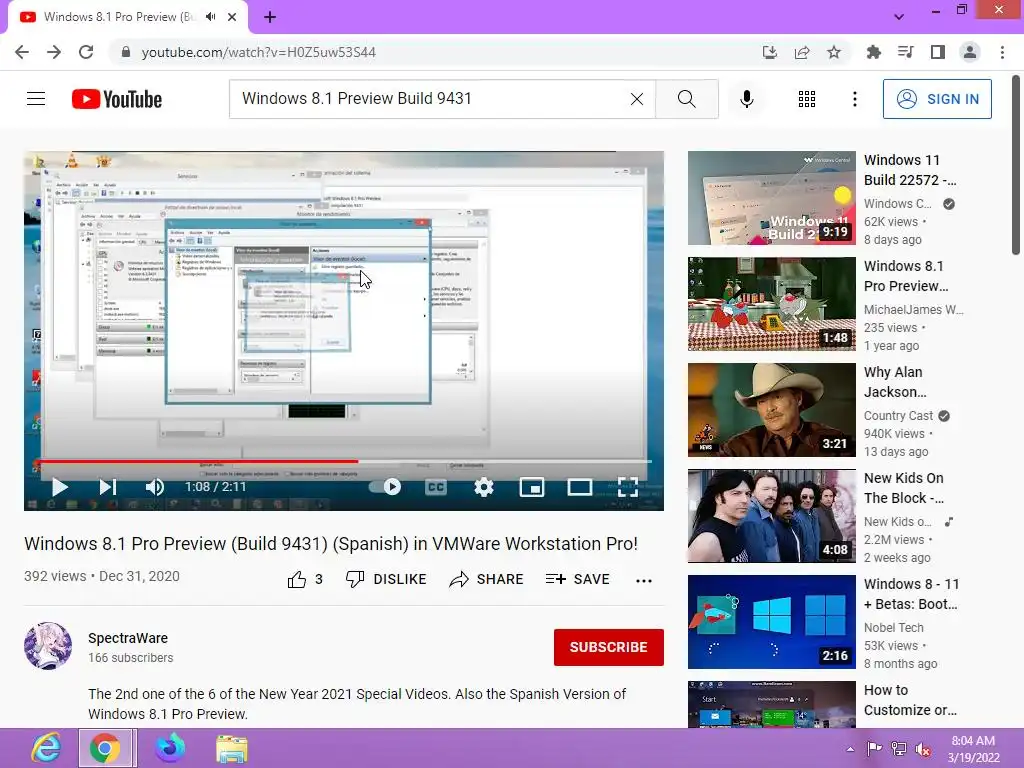Toggle the Chrome side panel
1024x768 pixels.
(x=938, y=52)
